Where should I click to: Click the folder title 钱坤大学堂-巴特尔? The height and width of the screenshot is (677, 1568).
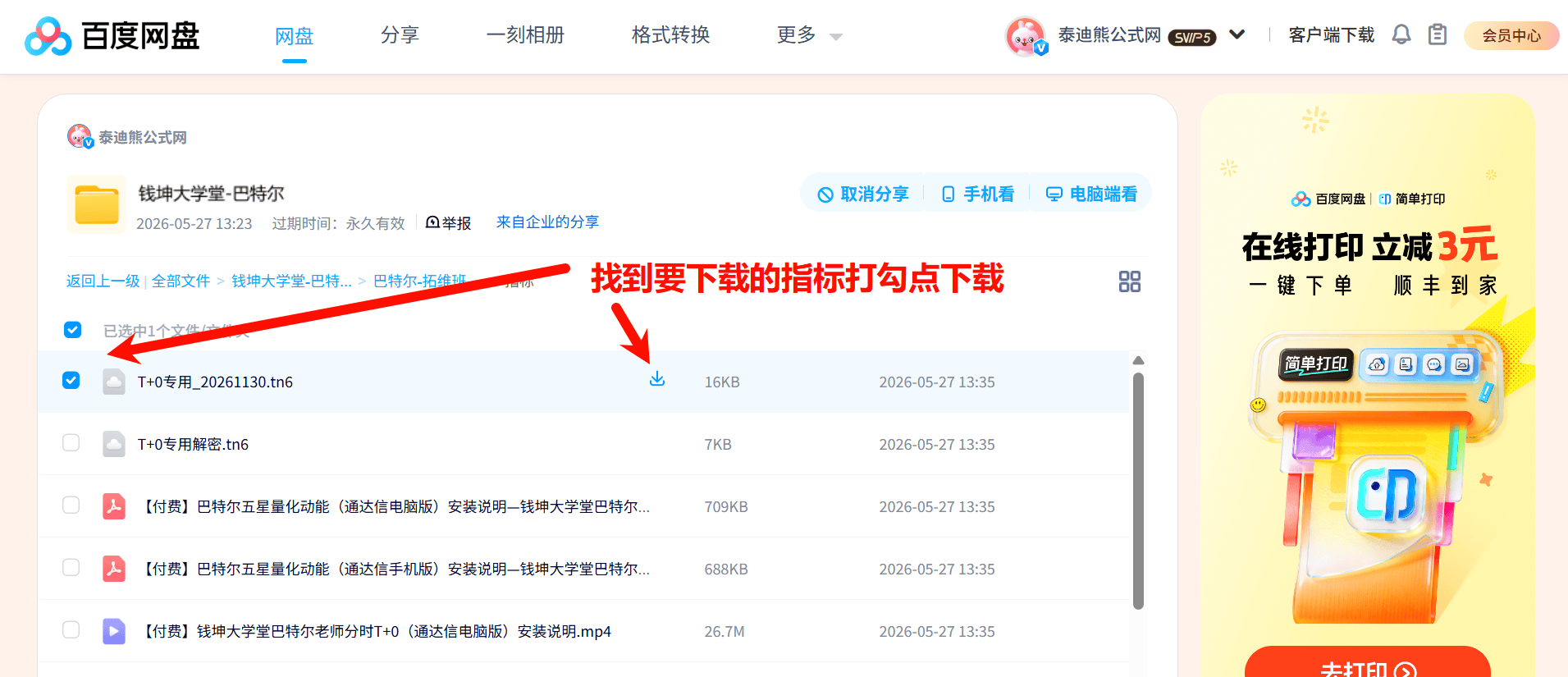tap(211, 194)
